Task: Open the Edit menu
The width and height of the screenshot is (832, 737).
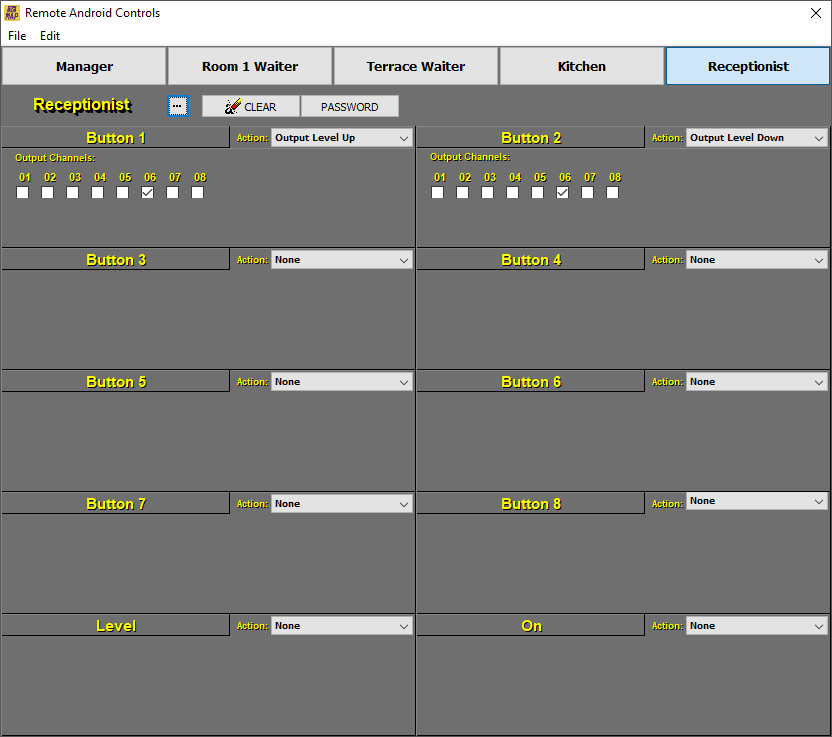Action: coord(49,35)
